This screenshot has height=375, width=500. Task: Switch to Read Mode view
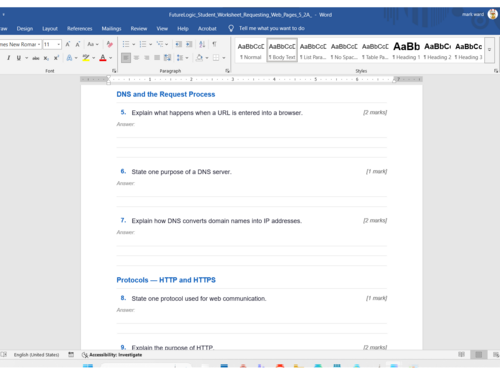click(461, 355)
